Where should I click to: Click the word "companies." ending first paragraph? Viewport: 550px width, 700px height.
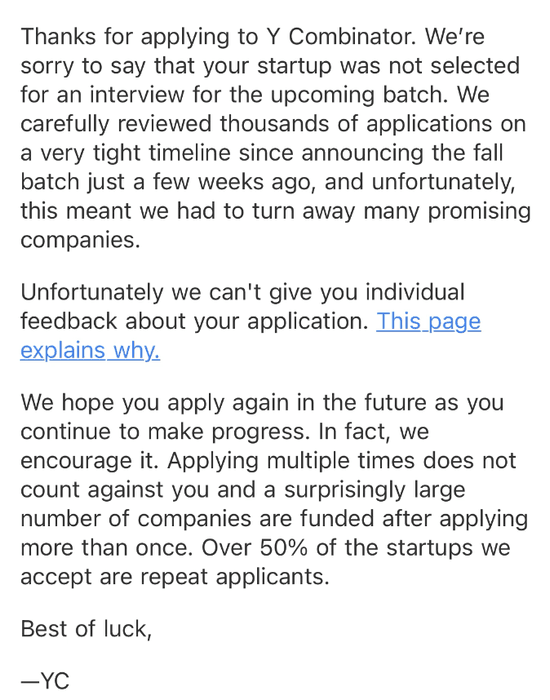click(80, 241)
